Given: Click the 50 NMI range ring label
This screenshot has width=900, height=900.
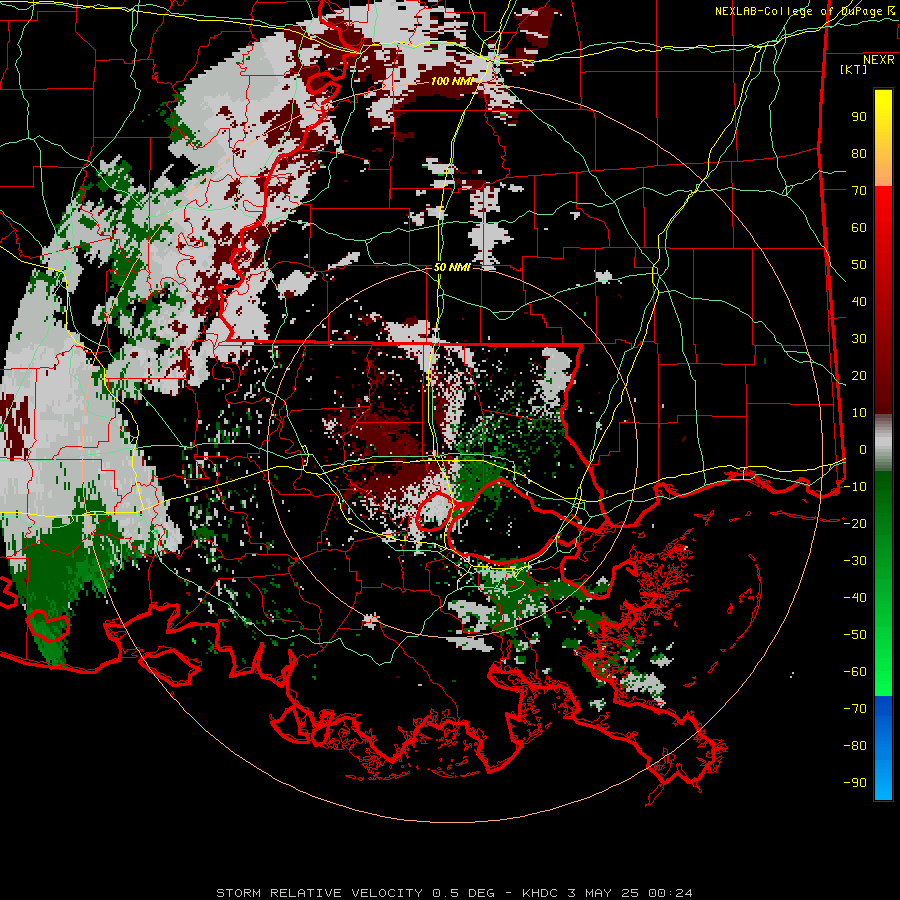Looking at the screenshot, I should point(452,267).
